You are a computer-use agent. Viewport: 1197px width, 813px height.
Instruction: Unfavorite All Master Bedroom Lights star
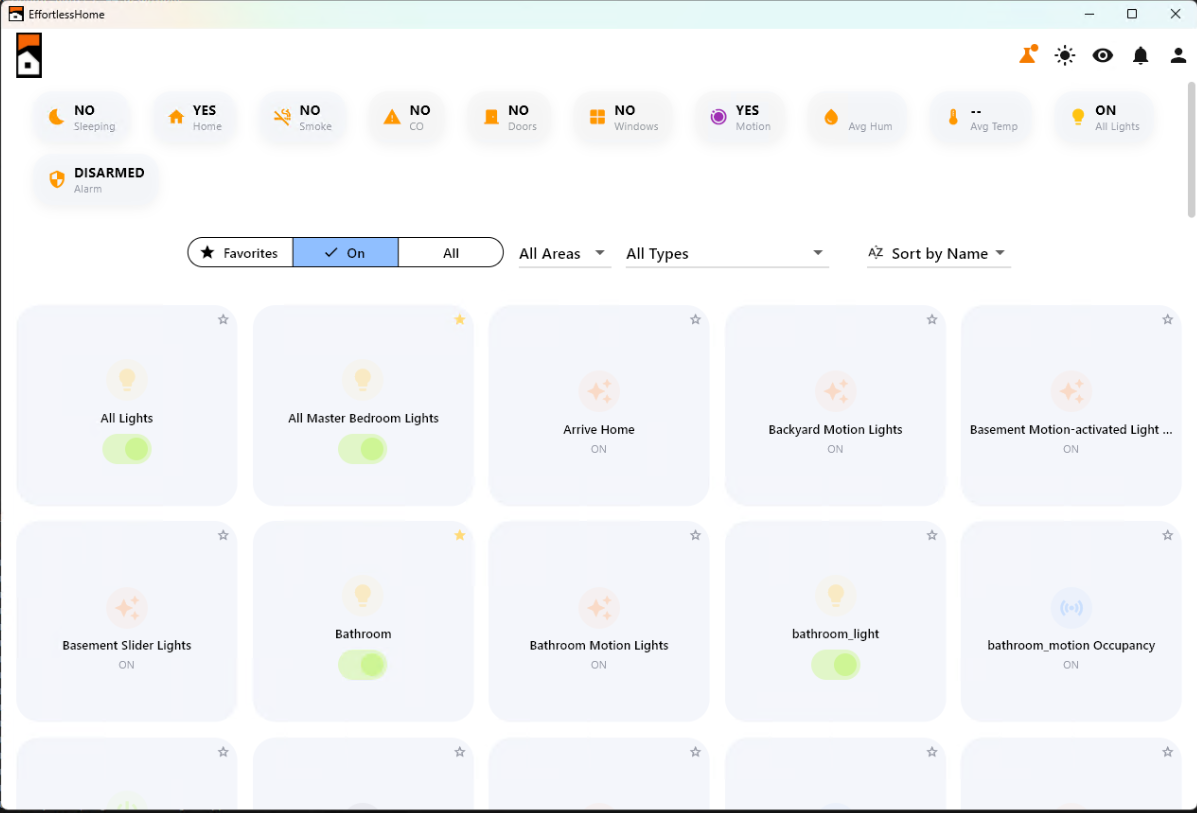click(x=459, y=319)
